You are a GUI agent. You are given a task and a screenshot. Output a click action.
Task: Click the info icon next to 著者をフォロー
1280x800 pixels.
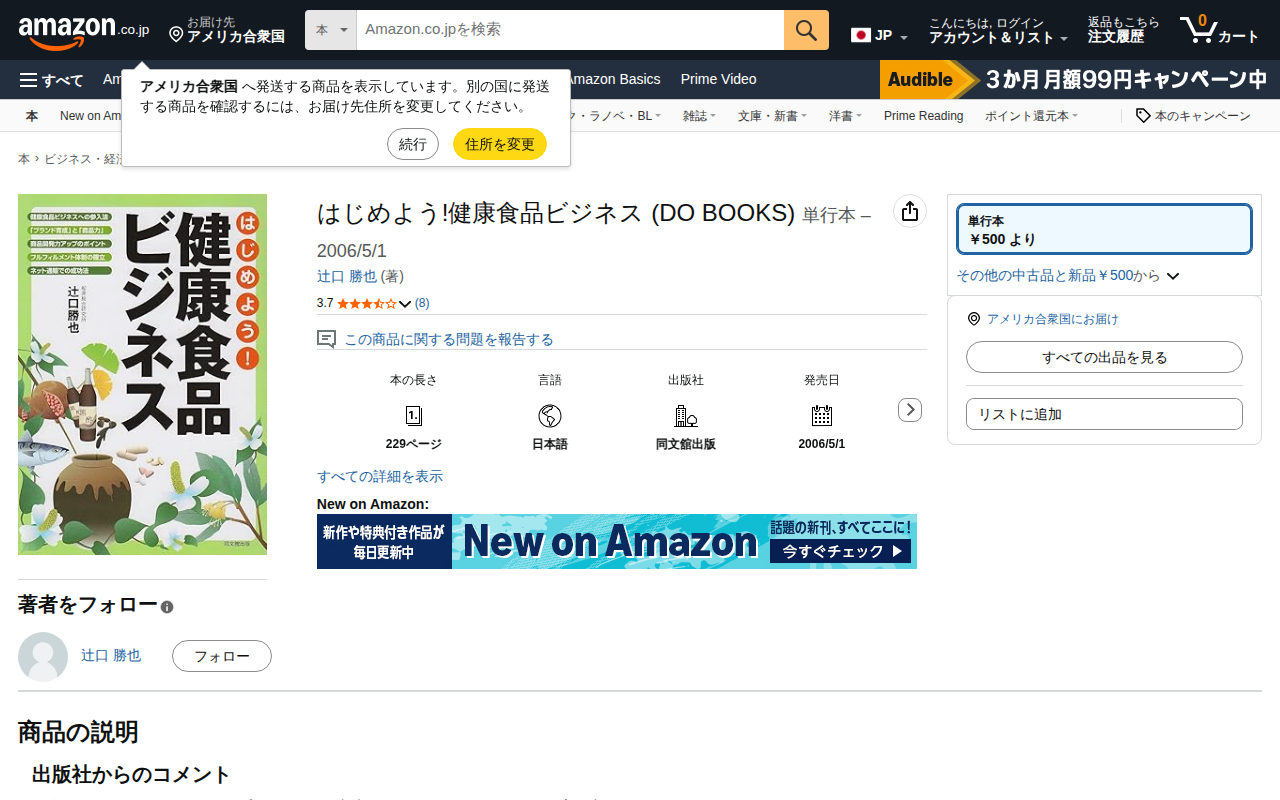167,607
